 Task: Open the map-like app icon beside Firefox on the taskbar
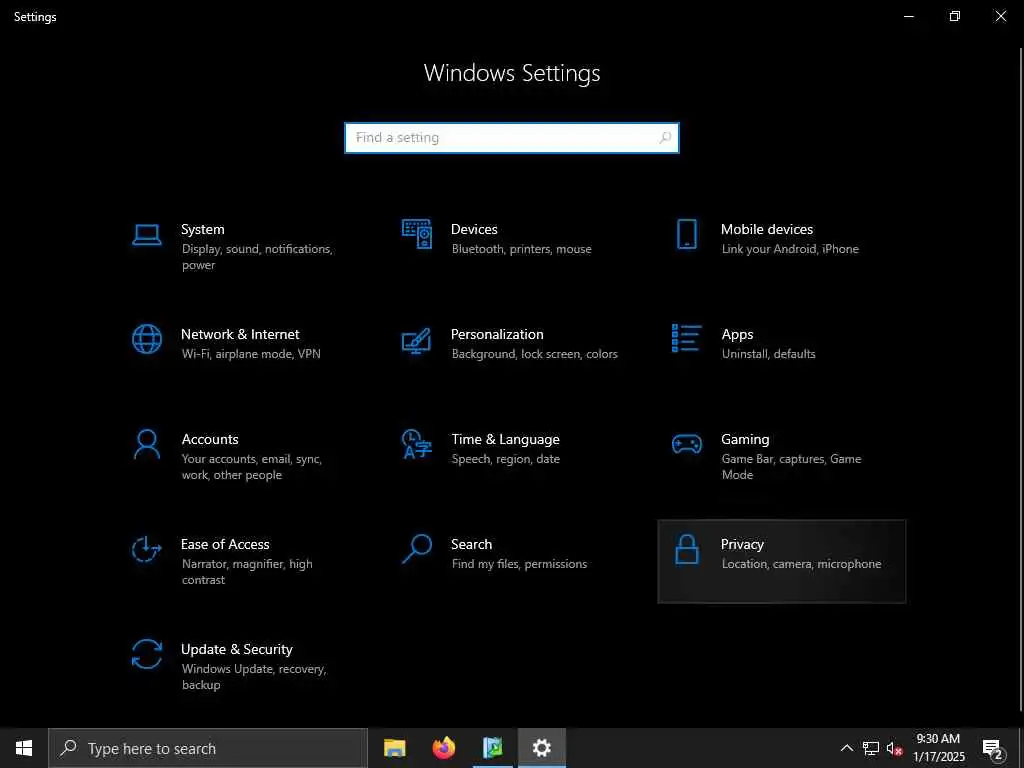(x=492, y=748)
